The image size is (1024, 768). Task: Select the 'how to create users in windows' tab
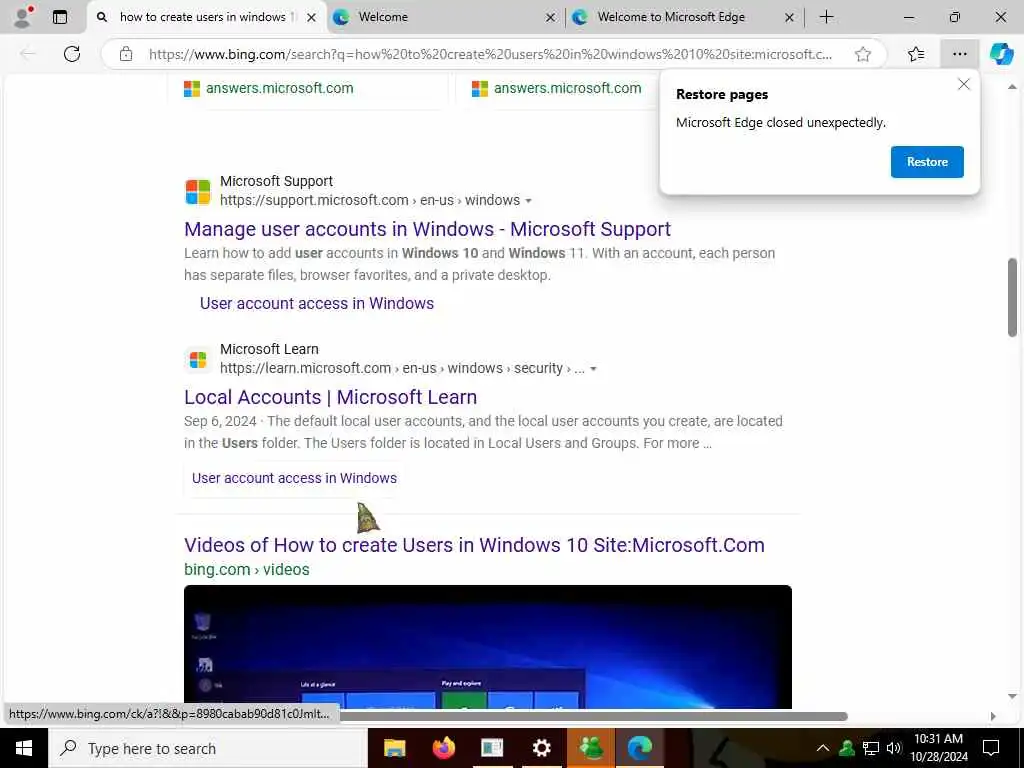tap(206, 18)
